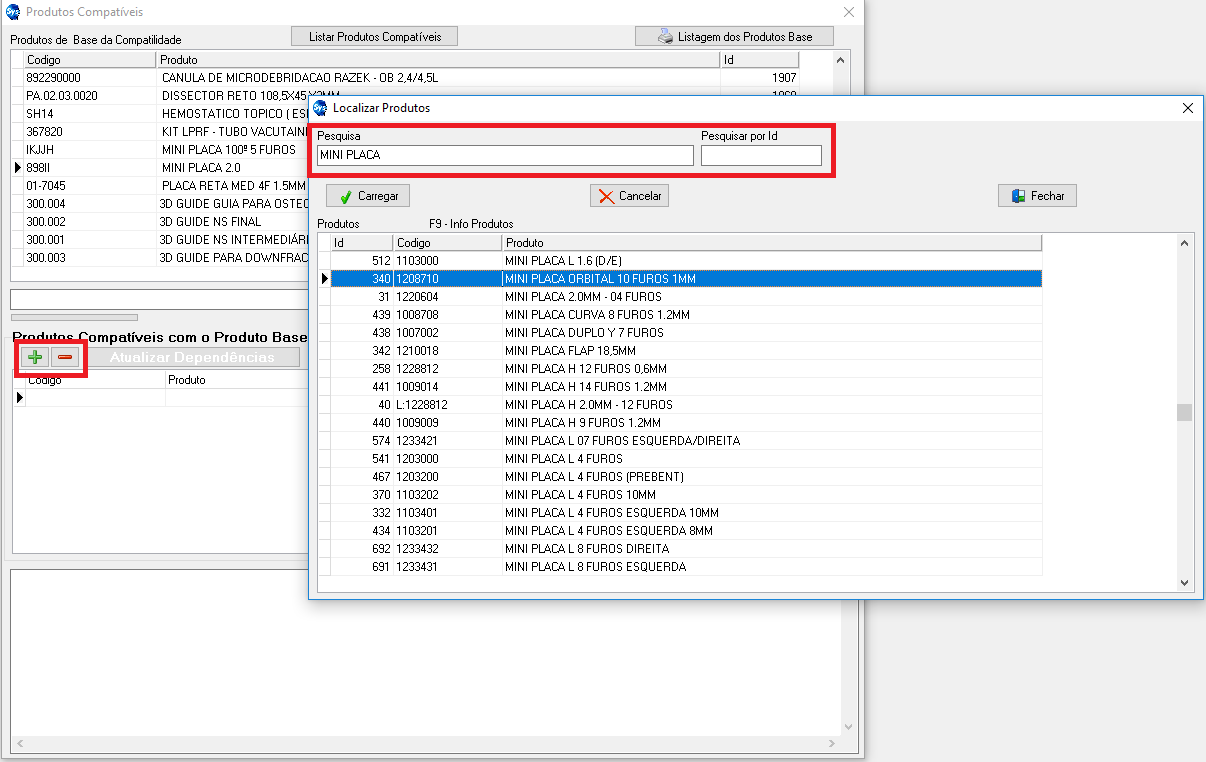This screenshot has width=1206, height=762.
Task: Close the Localizar Produtos dialog
Action: point(1187,108)
